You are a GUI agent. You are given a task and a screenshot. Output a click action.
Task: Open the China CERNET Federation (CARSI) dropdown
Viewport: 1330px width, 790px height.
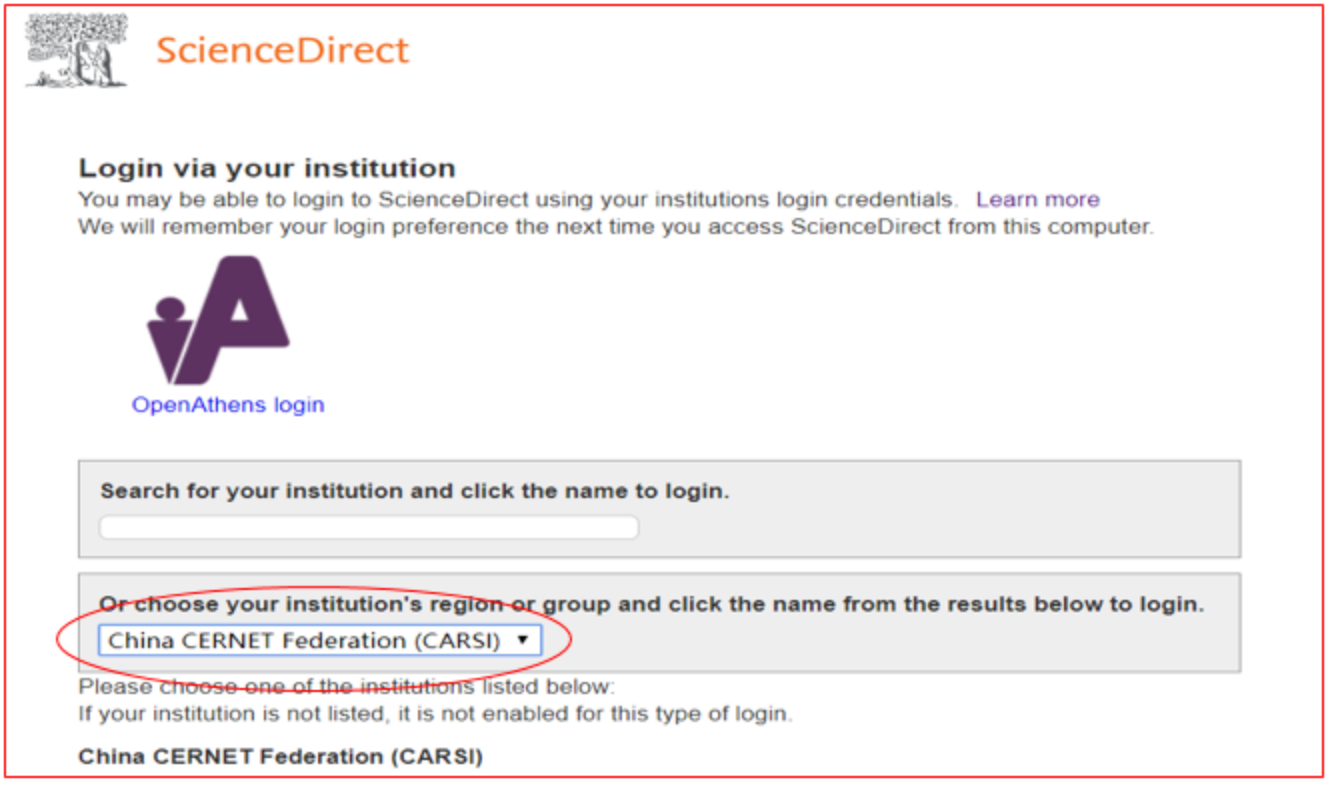point(318,640)
